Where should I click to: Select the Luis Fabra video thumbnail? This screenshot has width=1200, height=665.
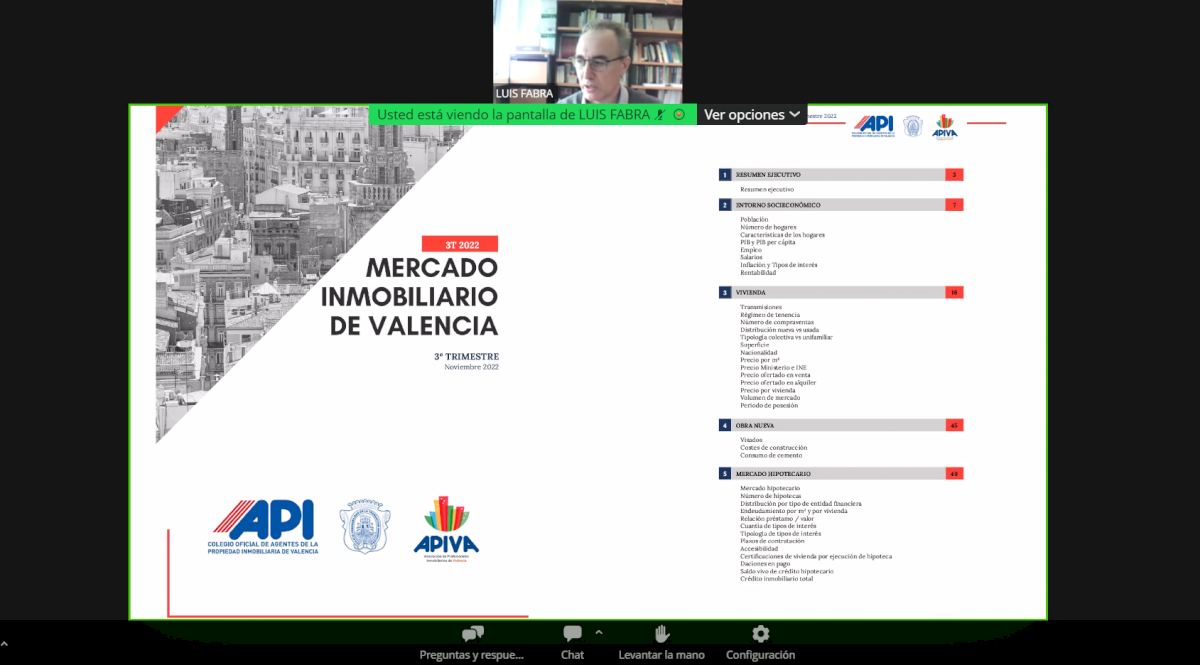pos(588,52)
